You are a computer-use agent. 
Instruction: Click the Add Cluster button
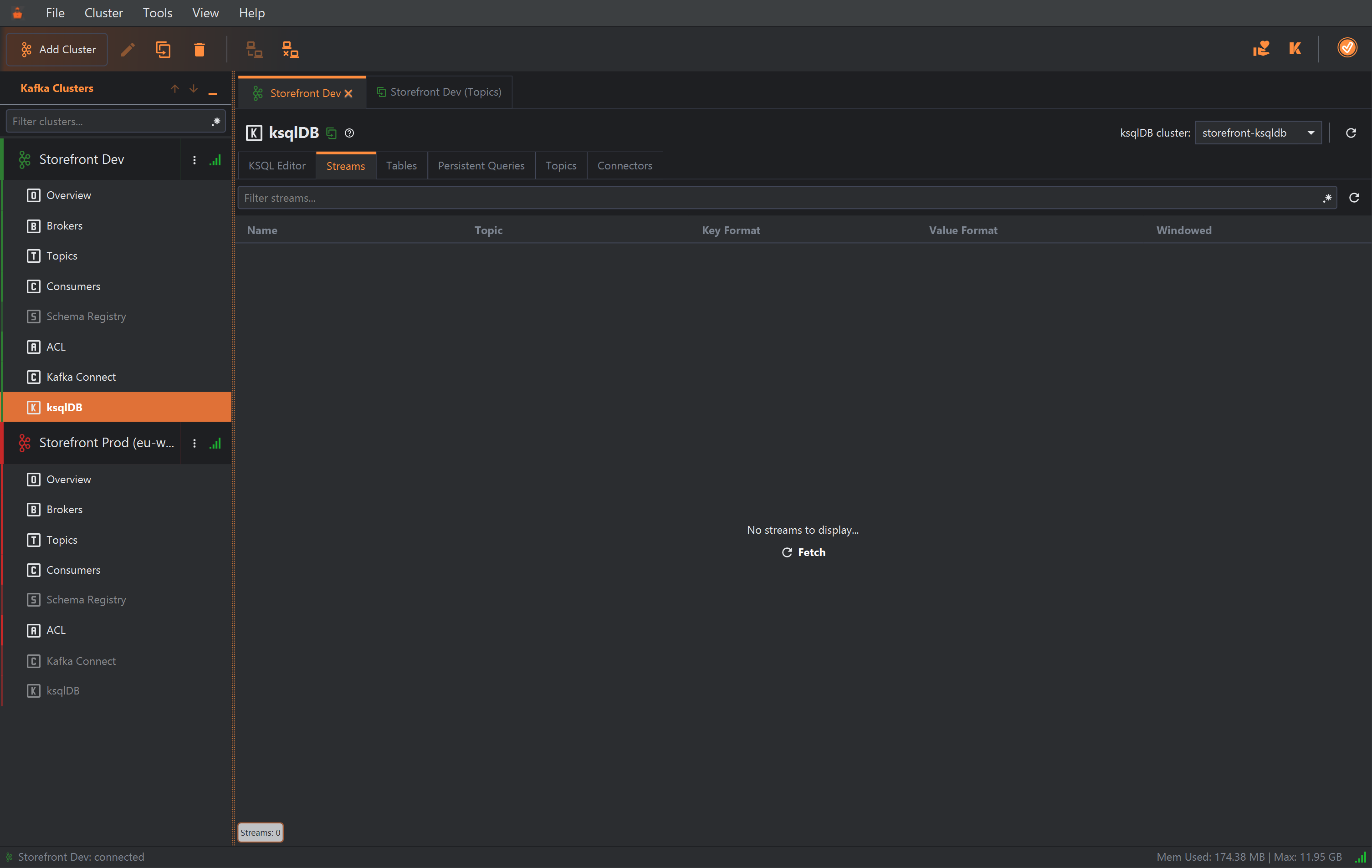(x=57, y=50)
